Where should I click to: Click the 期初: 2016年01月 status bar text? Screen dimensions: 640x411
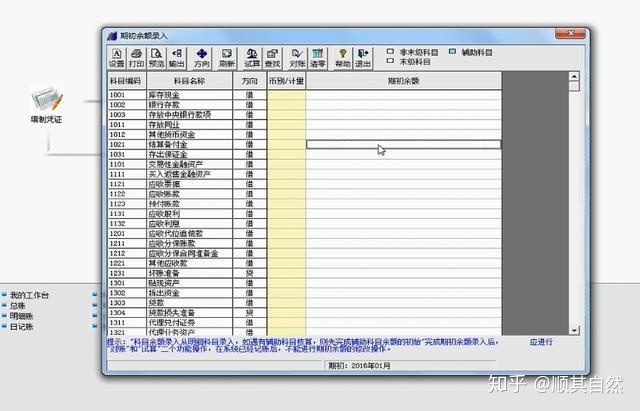tap(359, 366)
